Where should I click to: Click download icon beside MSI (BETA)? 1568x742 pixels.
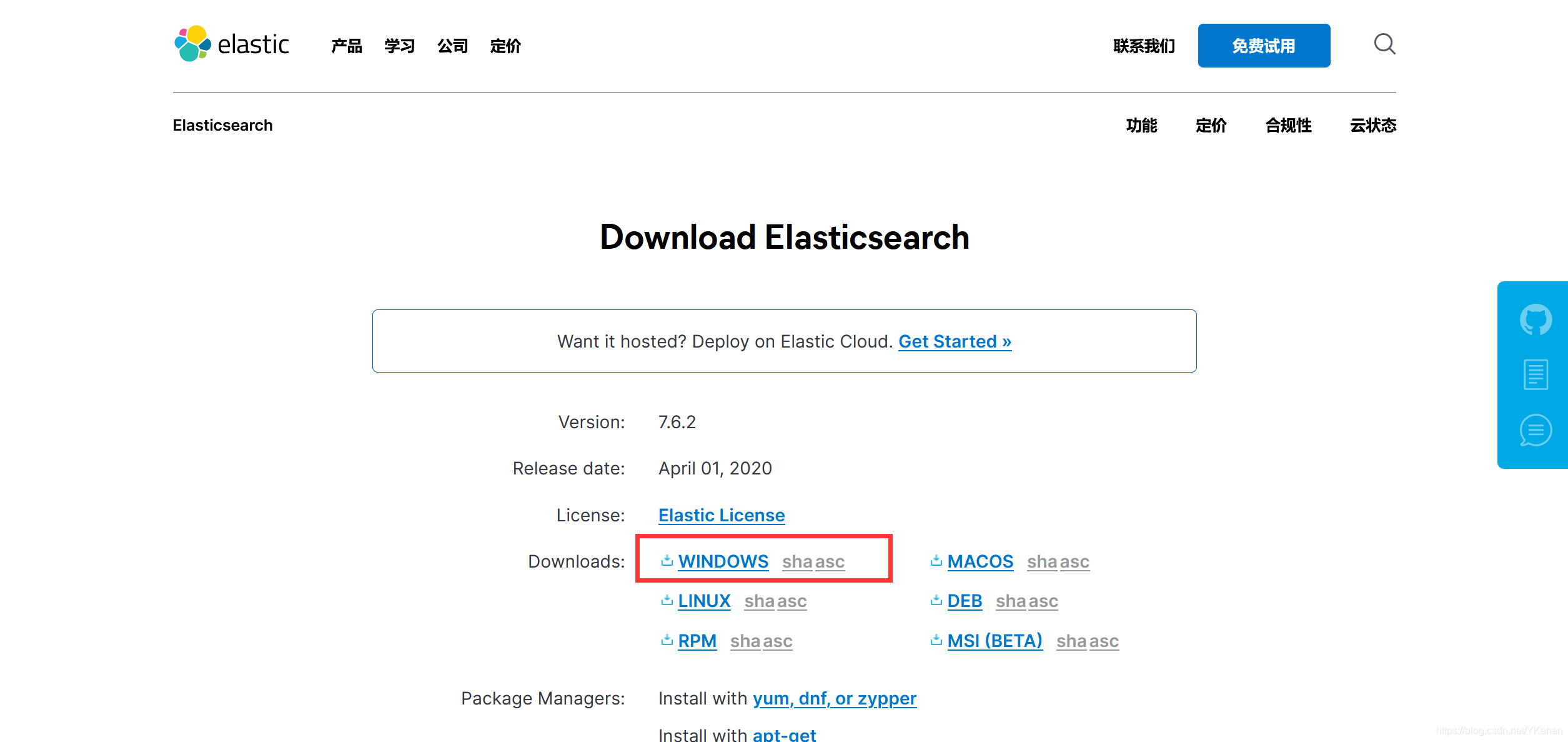[936, 640]
